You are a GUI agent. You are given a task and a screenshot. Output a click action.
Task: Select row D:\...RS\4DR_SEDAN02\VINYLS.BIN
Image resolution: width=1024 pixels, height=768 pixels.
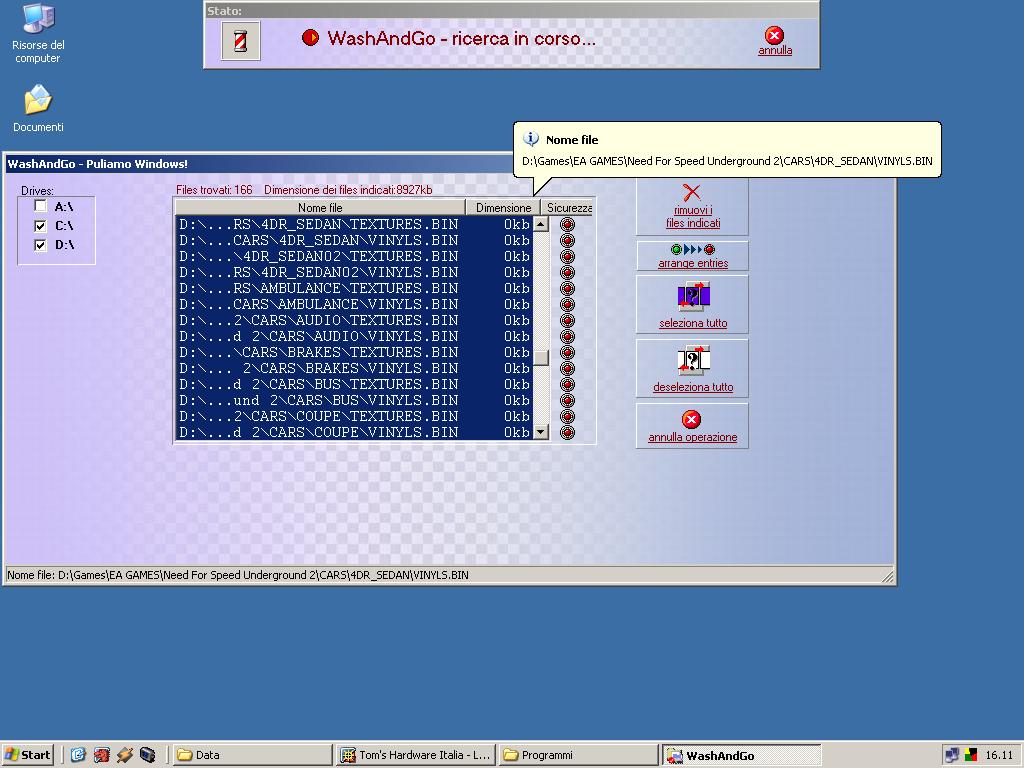tap(355, 272)
